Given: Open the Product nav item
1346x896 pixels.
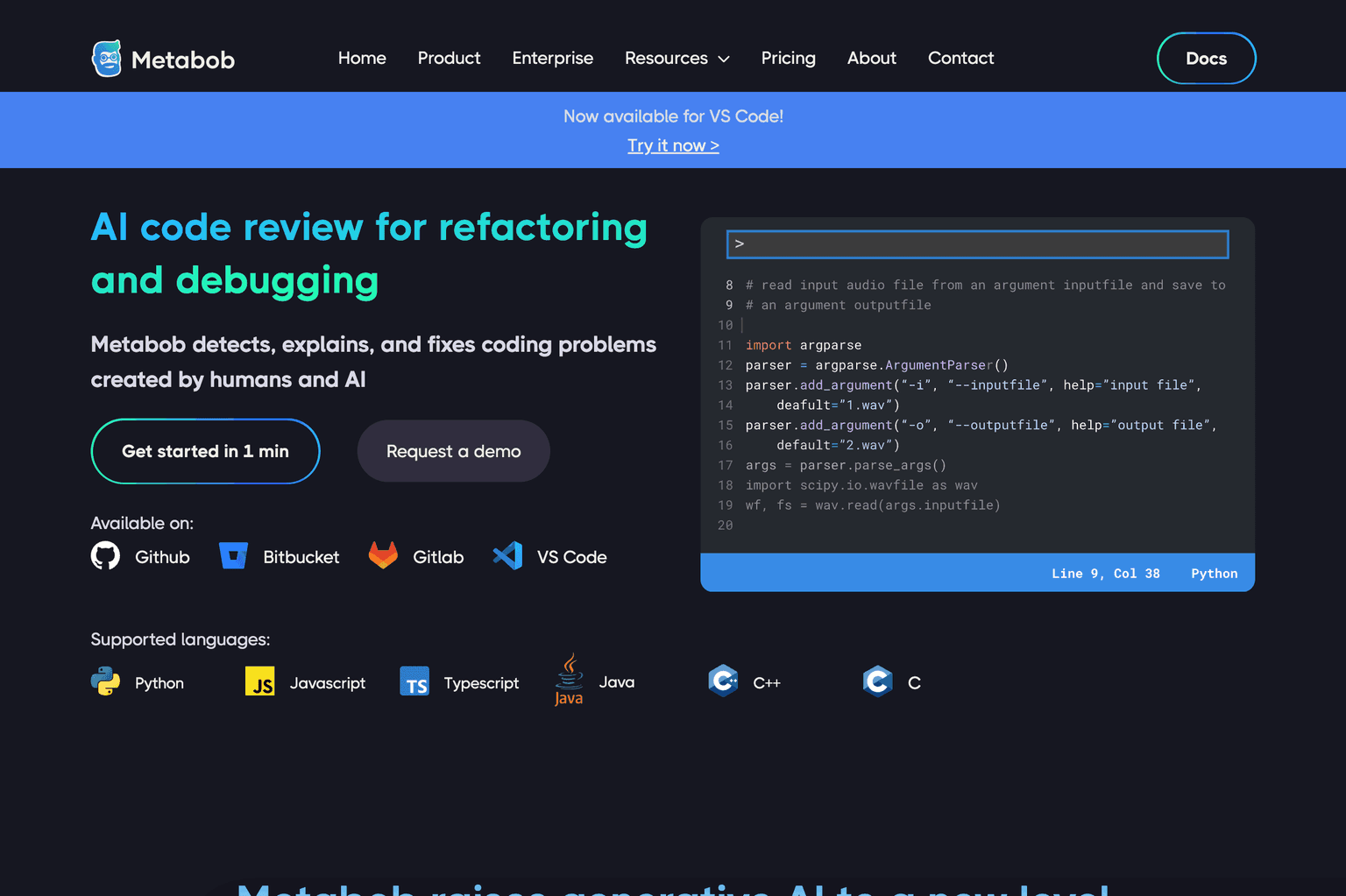Looking at the screenshot, I should (449, 58).
